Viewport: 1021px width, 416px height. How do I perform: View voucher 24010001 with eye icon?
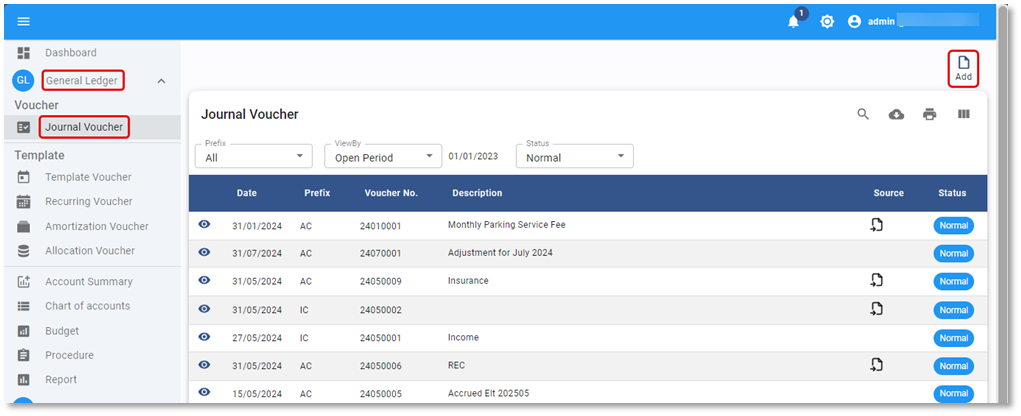pos(204,225)
